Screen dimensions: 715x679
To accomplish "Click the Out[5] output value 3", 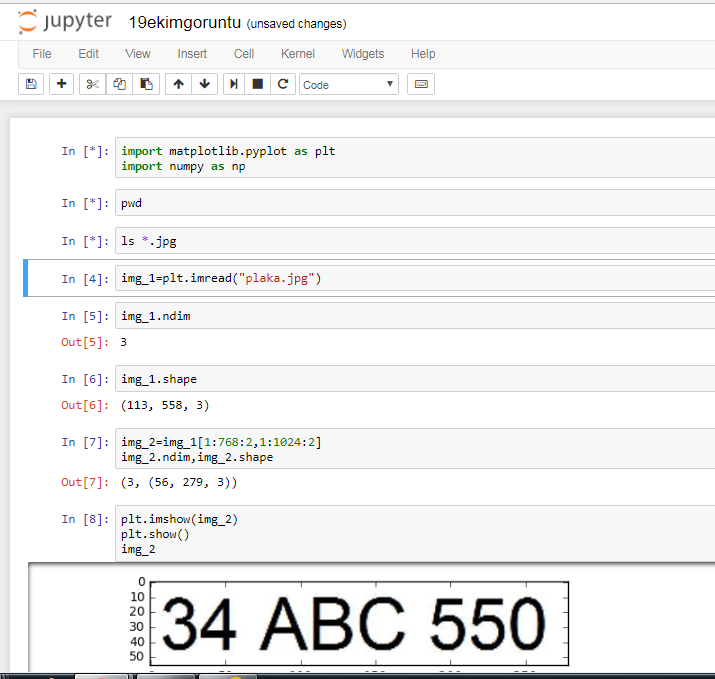I will 124,342.
